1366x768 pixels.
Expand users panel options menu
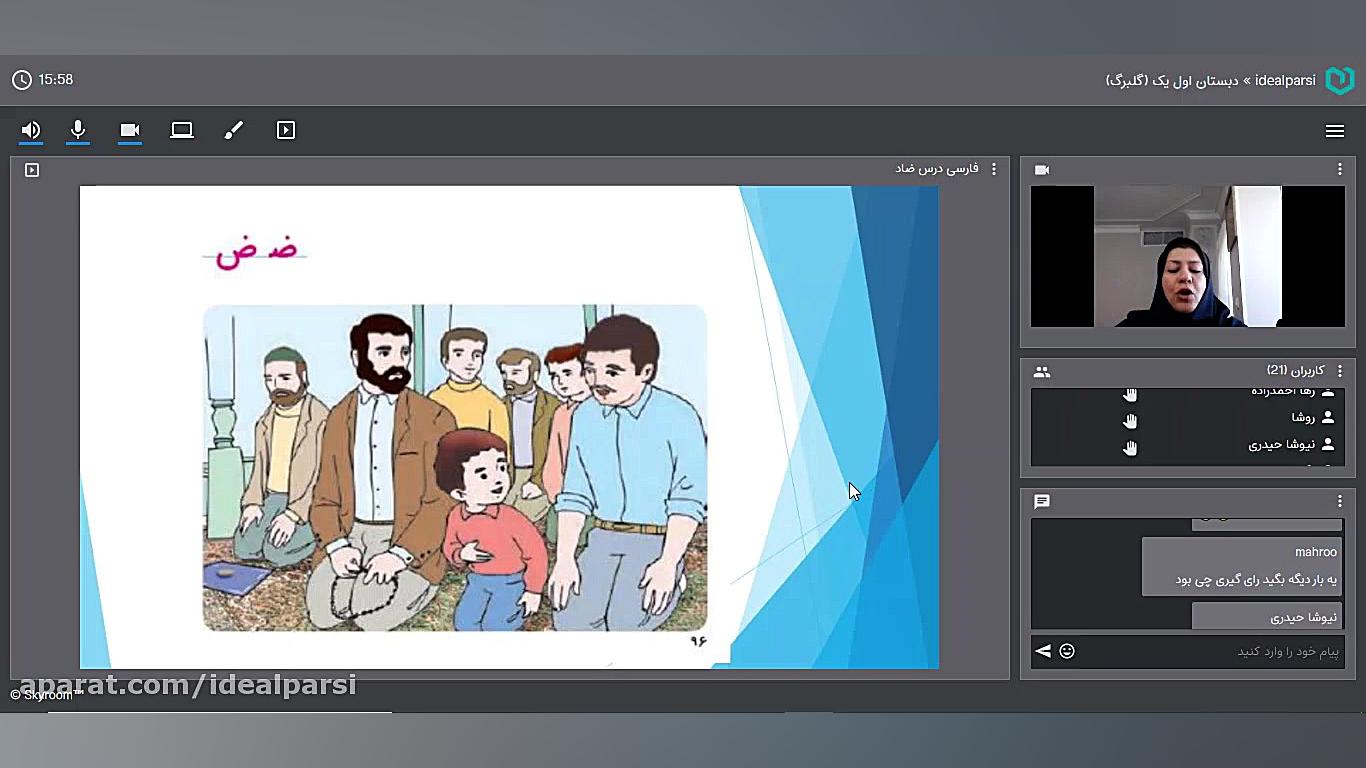(1339, 372)
